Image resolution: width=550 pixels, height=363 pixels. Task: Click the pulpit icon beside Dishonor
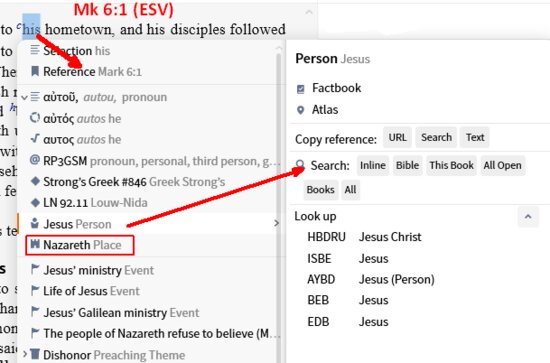pyautogui.click(x=35, y=354)
